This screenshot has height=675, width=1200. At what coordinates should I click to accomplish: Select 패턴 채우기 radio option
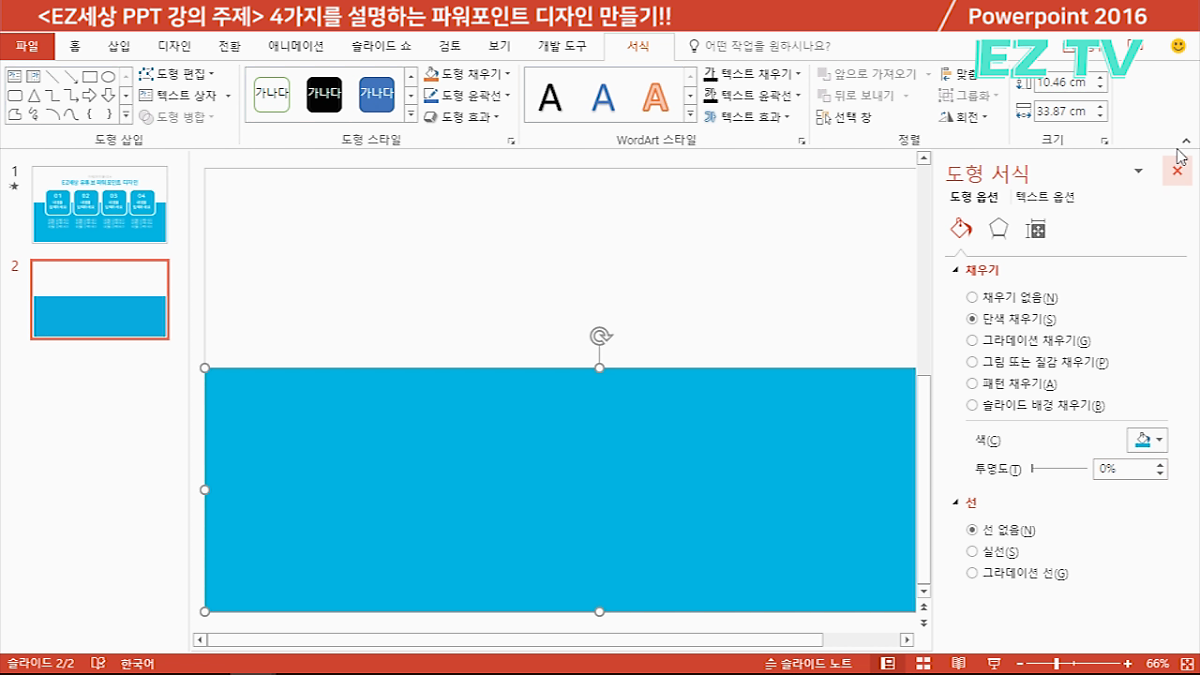coord(1011,384)
